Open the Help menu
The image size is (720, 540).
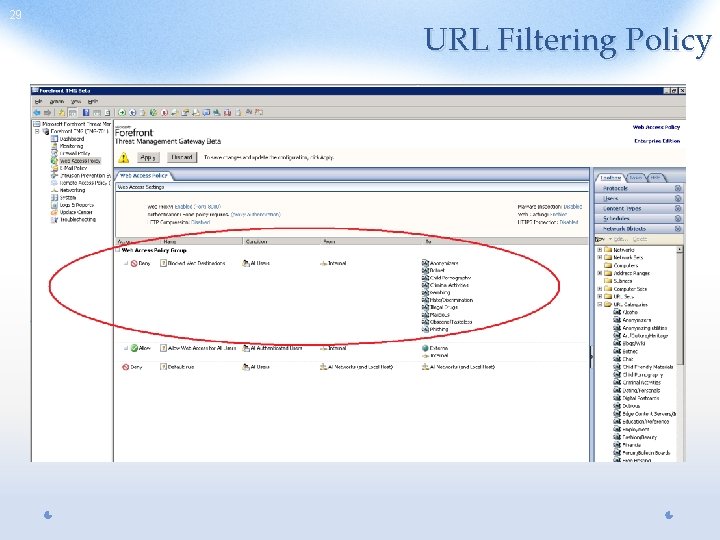pos(92,101)
